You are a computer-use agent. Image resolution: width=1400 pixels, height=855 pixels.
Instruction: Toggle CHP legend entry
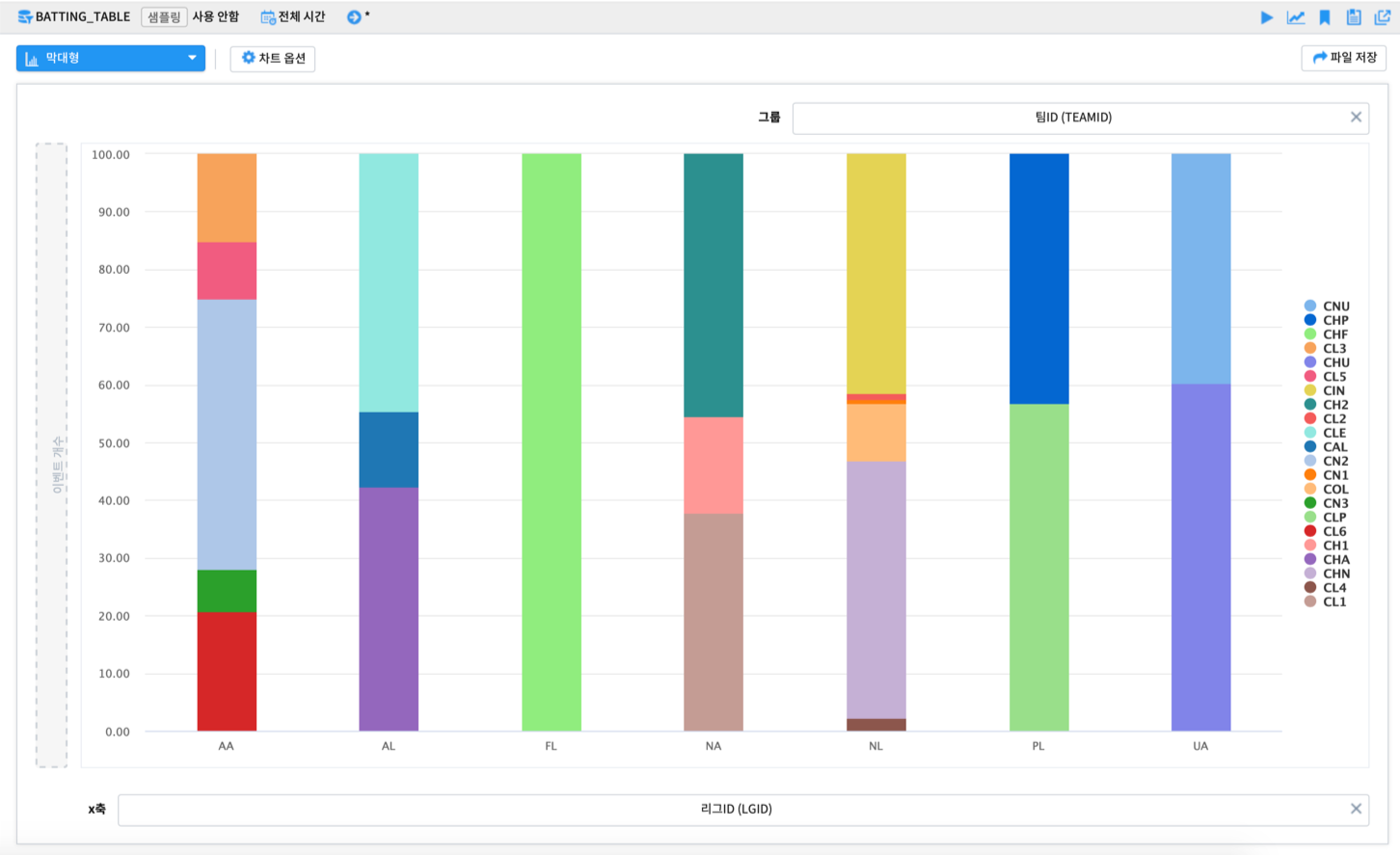(x=1327, y=320)
